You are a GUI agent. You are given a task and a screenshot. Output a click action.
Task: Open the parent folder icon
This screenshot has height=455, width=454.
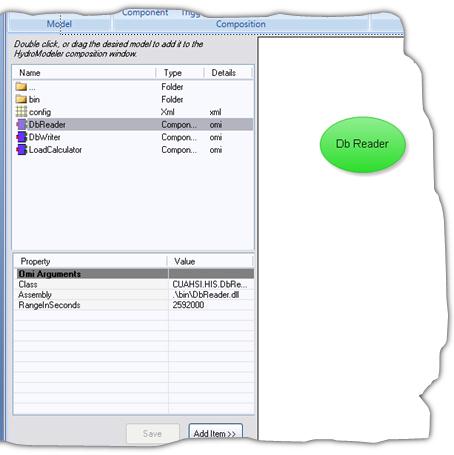pyautogui.click(x=21, y=87)
